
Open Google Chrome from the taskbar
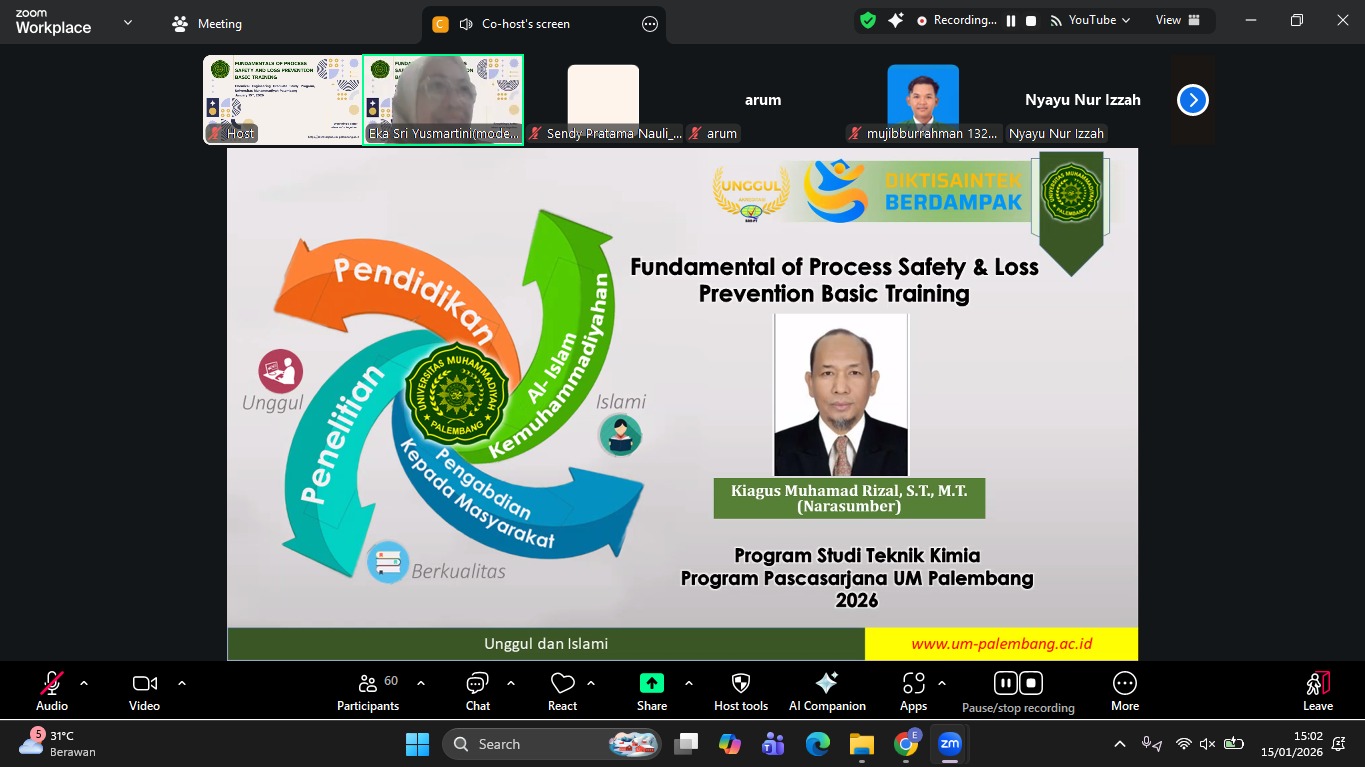(x=906, y=744)
